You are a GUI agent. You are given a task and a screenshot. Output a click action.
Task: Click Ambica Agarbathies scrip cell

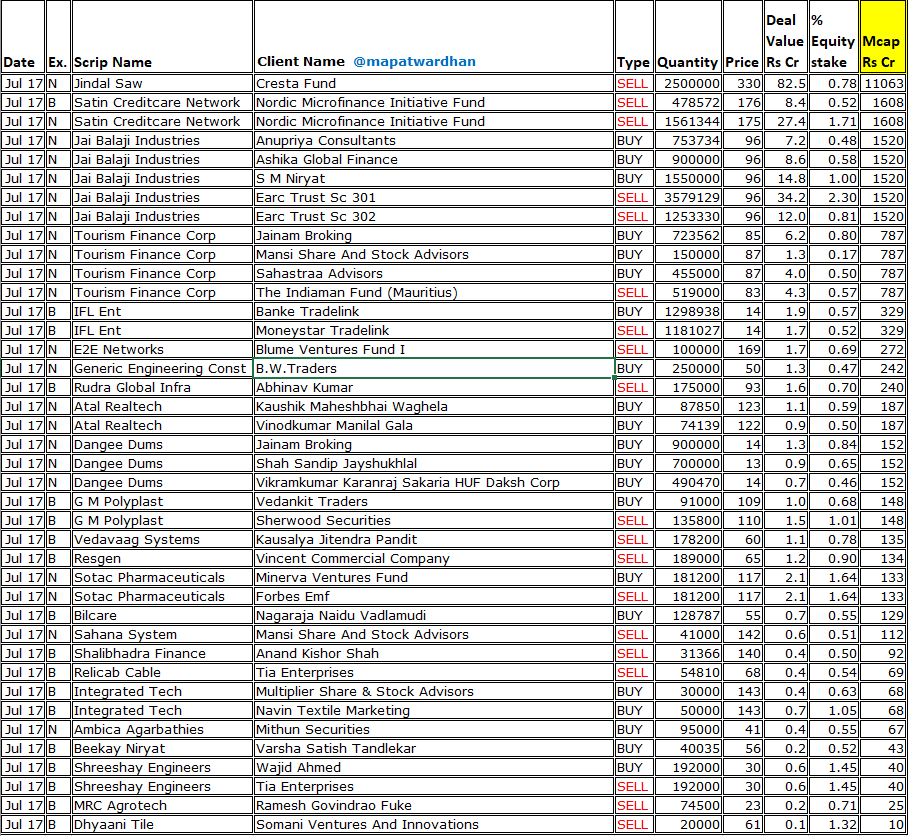(x=162, y=729)
